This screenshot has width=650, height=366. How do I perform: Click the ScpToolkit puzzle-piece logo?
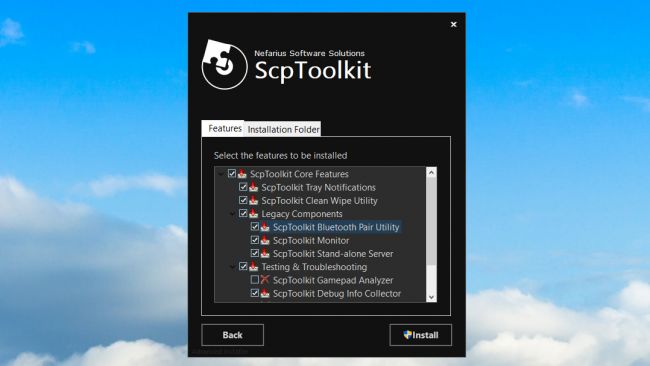click(224, 65)
